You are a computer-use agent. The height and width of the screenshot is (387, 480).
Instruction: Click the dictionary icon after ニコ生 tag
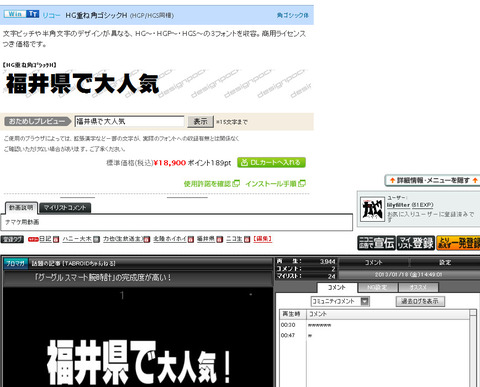pyautogui.click(x=247, y=239)
